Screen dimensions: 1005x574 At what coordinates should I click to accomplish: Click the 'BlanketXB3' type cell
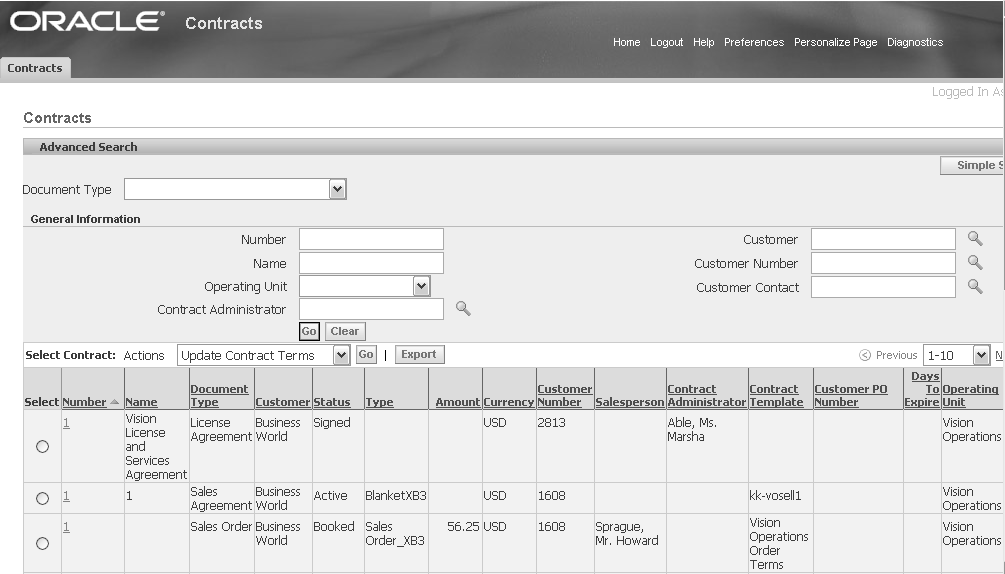coord(396,496)
